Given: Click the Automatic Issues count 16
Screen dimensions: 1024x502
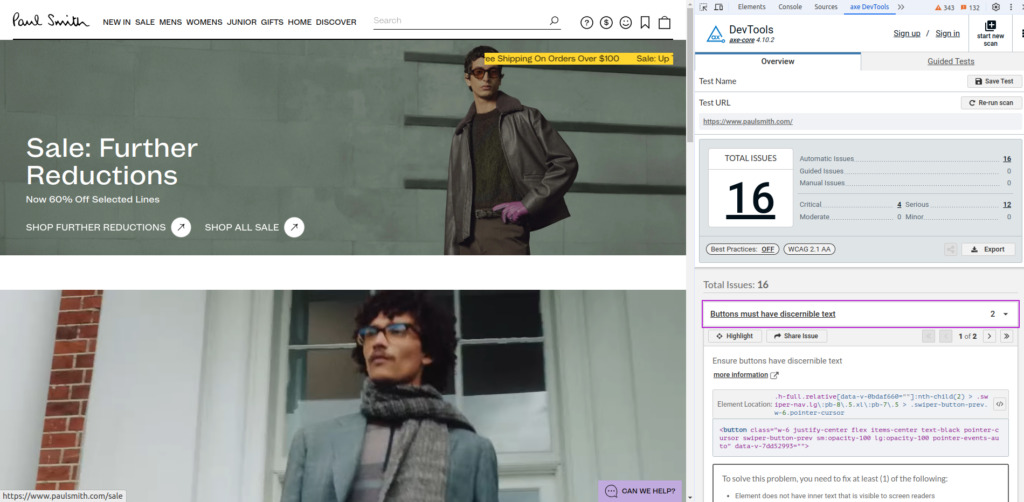Looking at the screenshot, I should coord(1007,159).
